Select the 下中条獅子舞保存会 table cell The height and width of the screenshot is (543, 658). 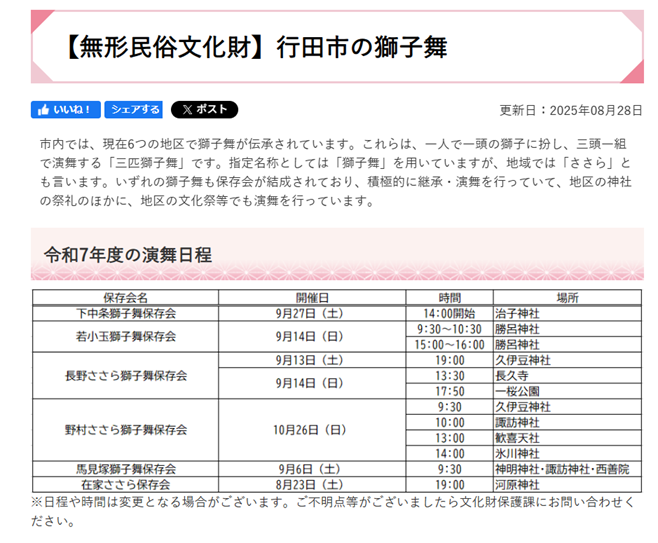point(125,313)
